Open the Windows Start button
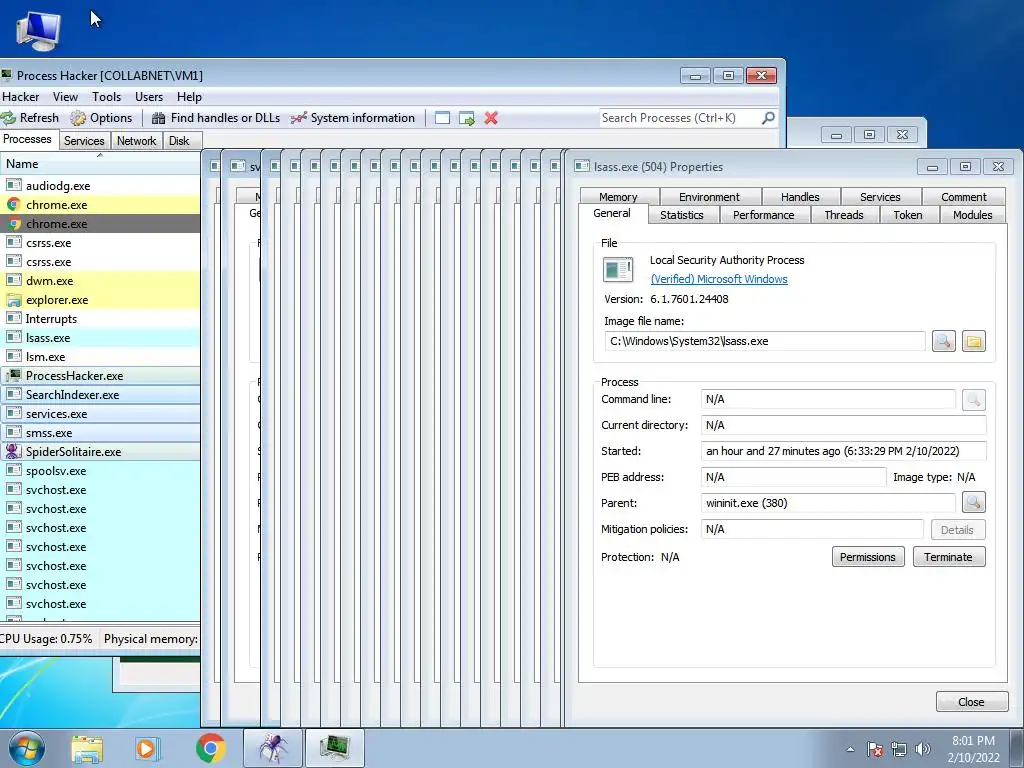 point(27,748)
